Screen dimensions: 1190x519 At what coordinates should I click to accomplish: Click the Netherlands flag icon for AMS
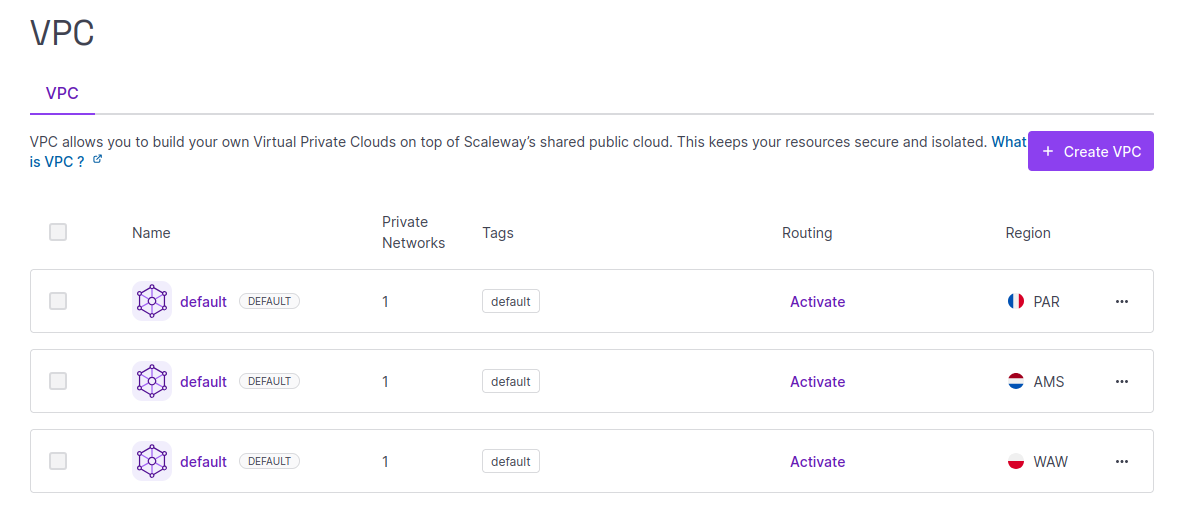pyautogui.click(x=1016, y=381)
